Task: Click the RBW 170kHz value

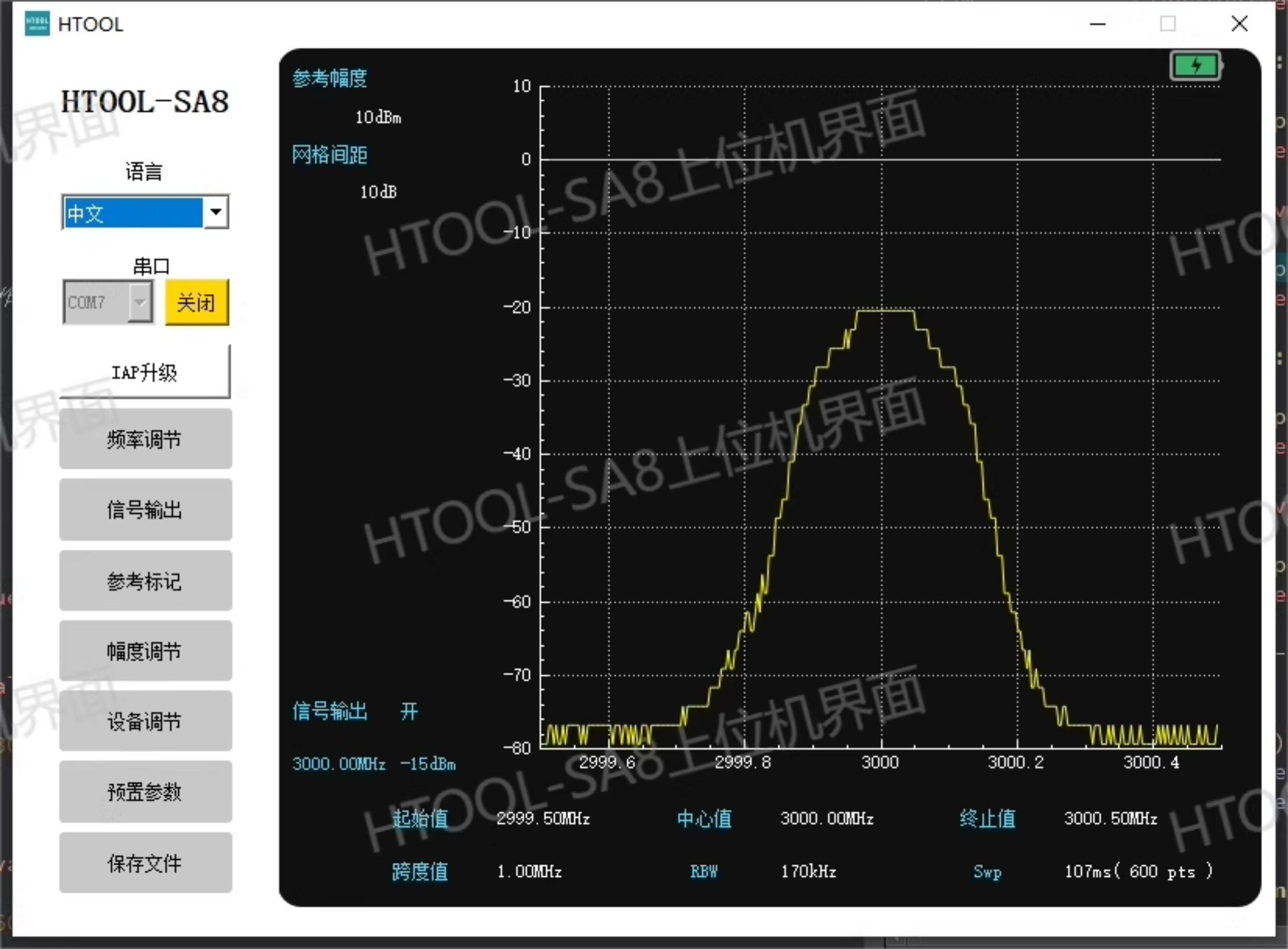Action: (x=808, y=872)
